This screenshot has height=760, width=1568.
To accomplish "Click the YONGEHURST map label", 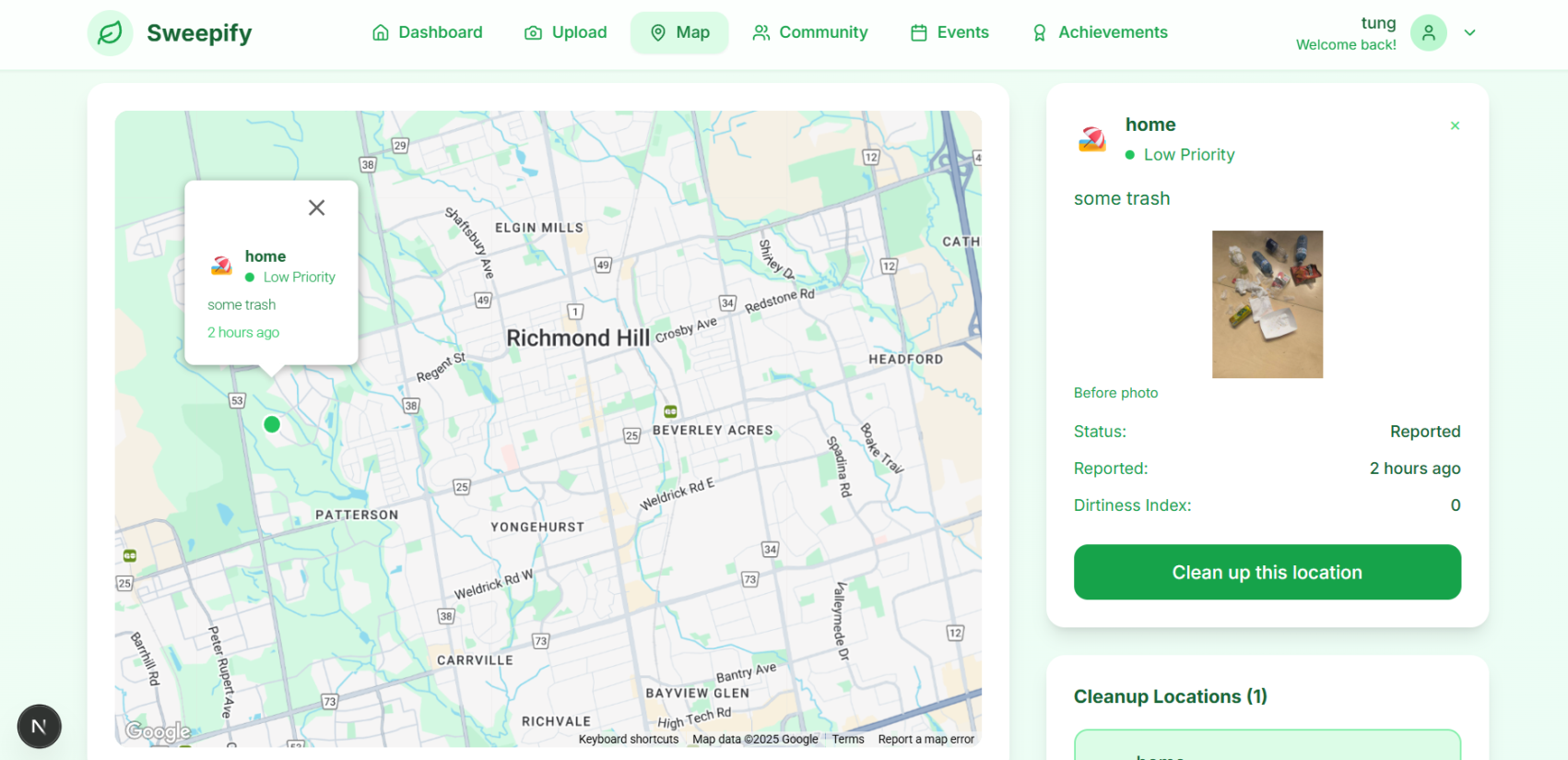I will [537, 528].
